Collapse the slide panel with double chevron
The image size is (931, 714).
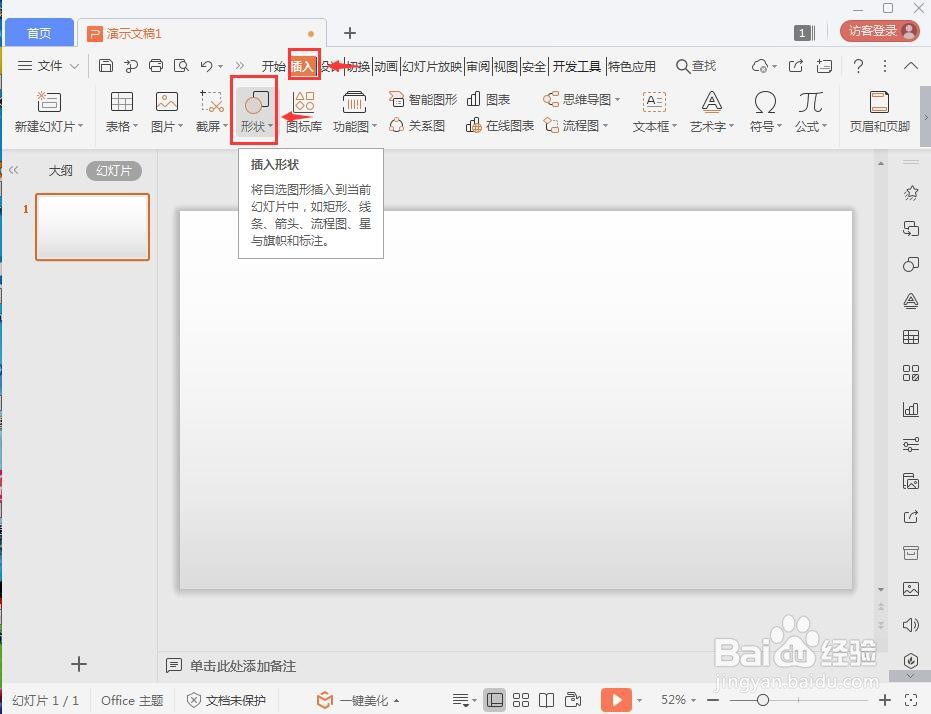click(x=14, y=170)
